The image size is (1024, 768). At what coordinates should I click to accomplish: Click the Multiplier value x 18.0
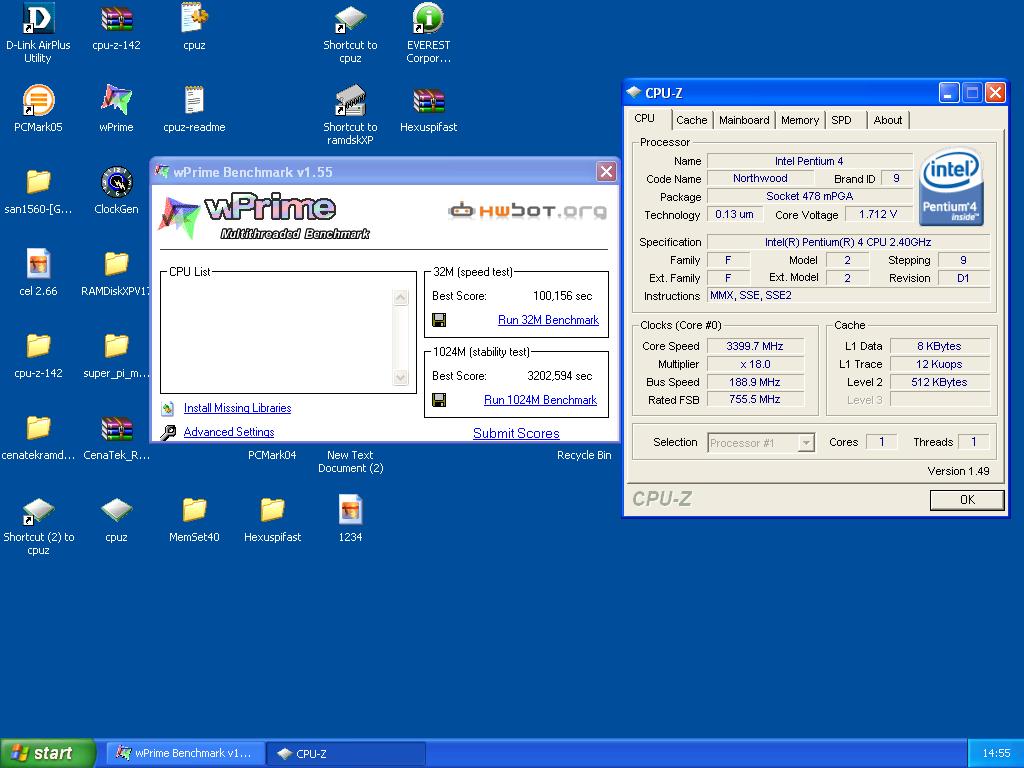click(x=755, y=364)
